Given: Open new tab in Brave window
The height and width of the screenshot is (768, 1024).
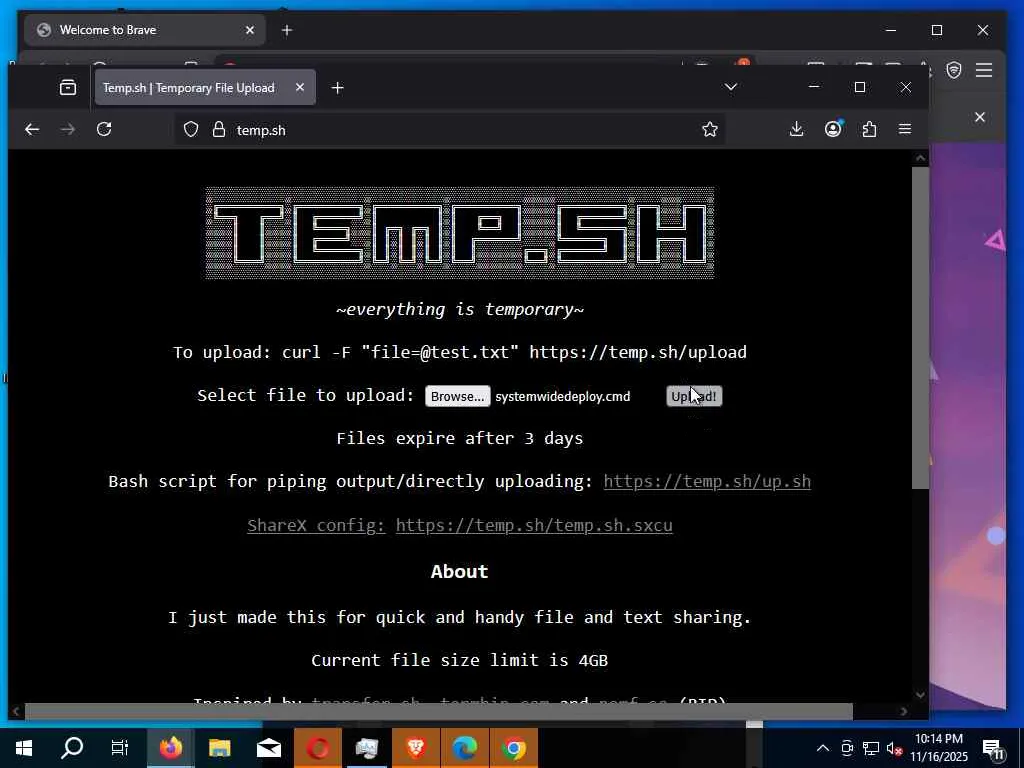Looking at the screenshot, I should click(x=287, y=30).
